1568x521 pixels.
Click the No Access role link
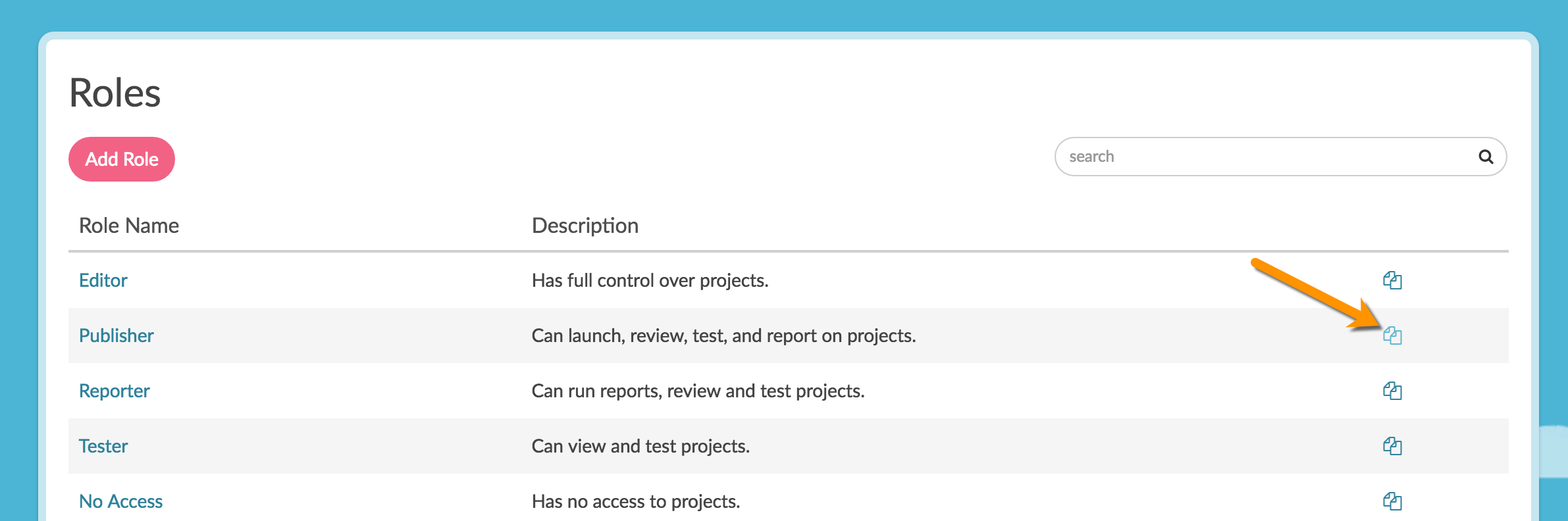point(120,501)
